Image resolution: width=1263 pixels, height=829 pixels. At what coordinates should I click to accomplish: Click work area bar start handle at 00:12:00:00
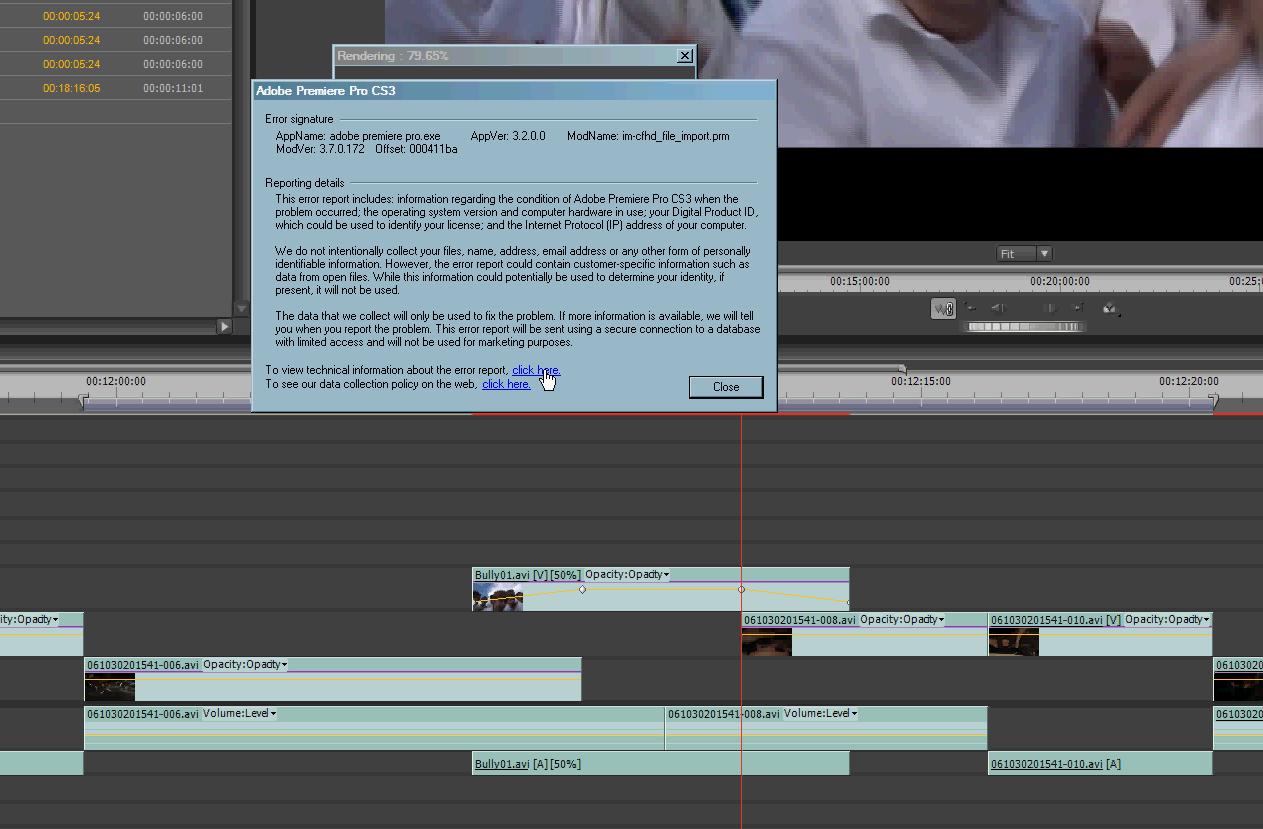(84, 400)
